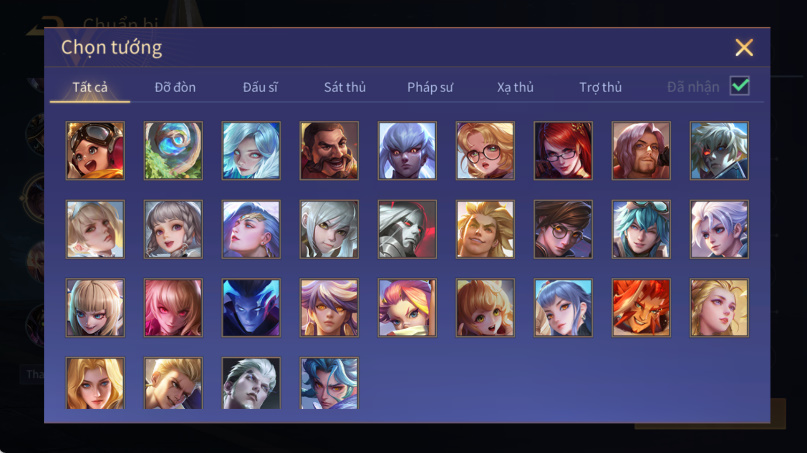Go to the Trợ thủ tab
The width and height of the screenshot is (807, 453).
coord(601,87)
